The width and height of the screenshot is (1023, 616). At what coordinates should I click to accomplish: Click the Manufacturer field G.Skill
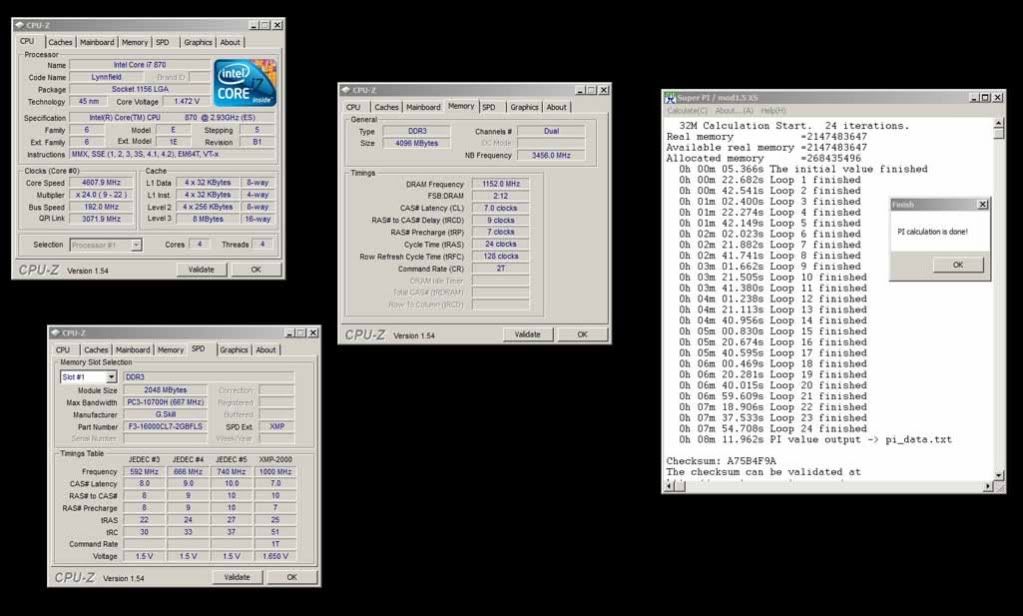(x=165, y=414)
